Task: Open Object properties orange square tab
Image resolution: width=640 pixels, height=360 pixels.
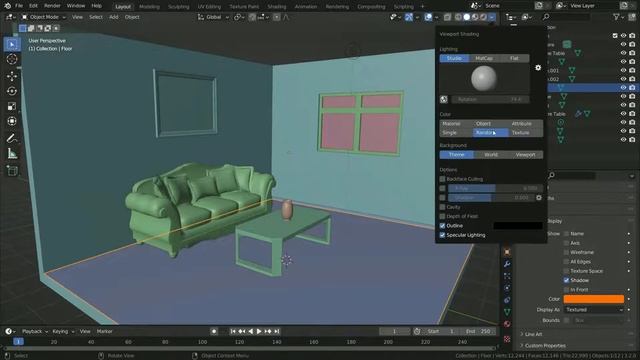Action: [x=507, y=252]
